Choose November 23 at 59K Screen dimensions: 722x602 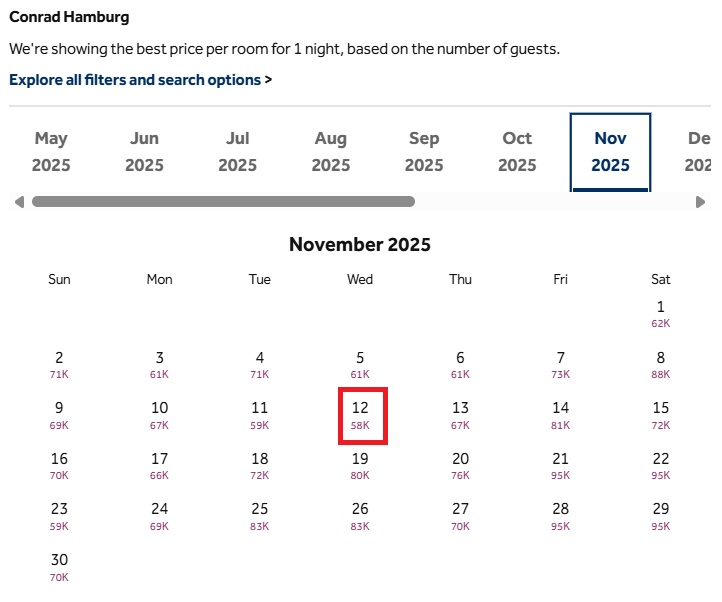point(59,515)
